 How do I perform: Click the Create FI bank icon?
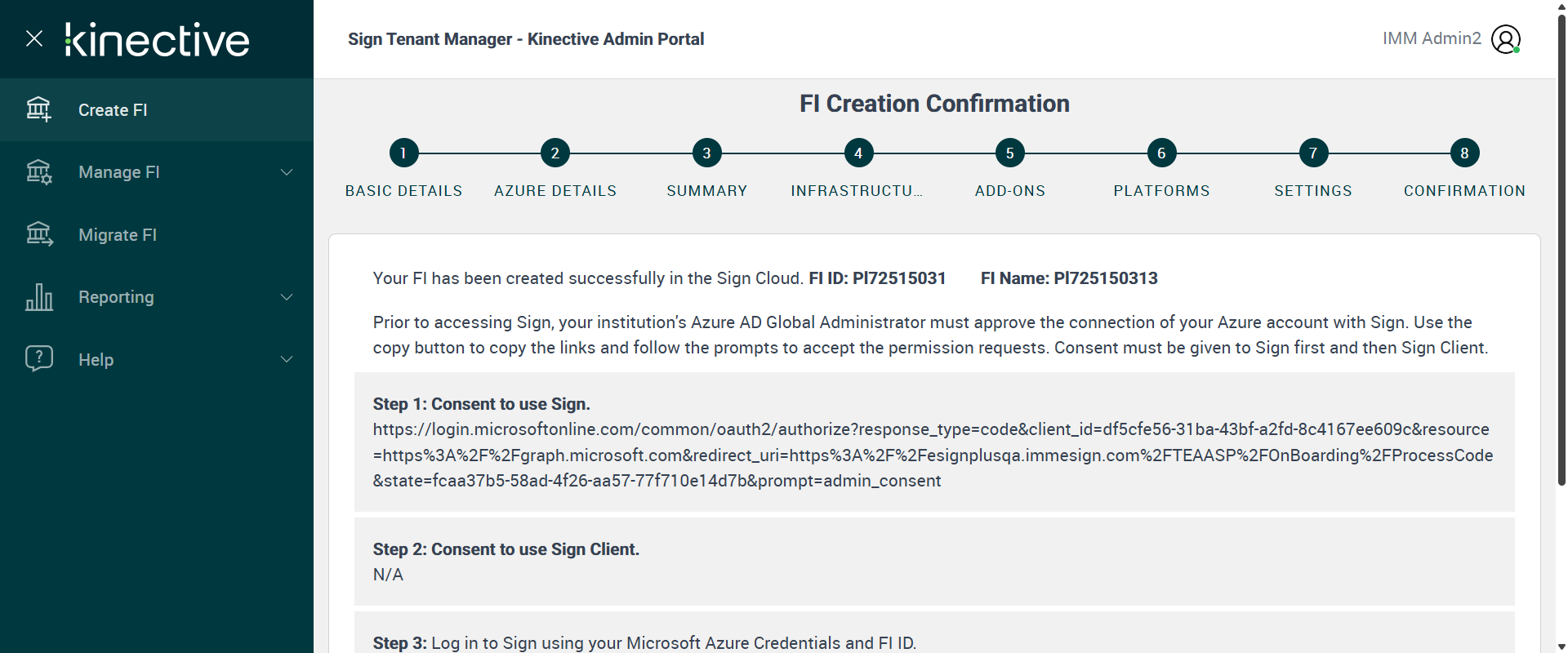tap(38, 109)
